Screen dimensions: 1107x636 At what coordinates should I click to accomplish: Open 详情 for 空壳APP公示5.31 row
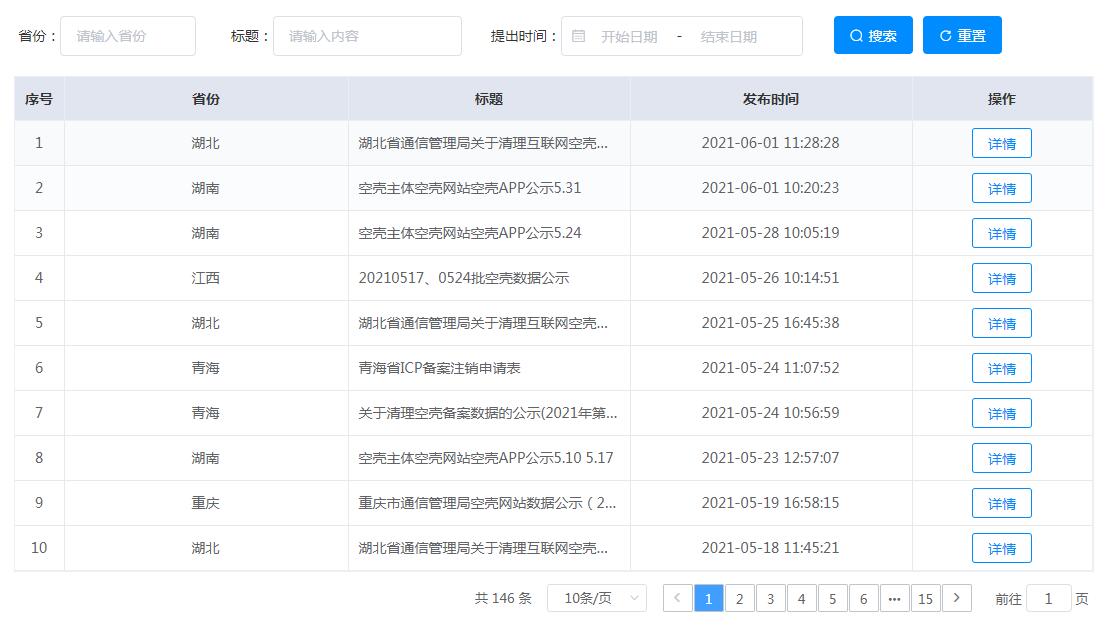(x=1002, y=188)
